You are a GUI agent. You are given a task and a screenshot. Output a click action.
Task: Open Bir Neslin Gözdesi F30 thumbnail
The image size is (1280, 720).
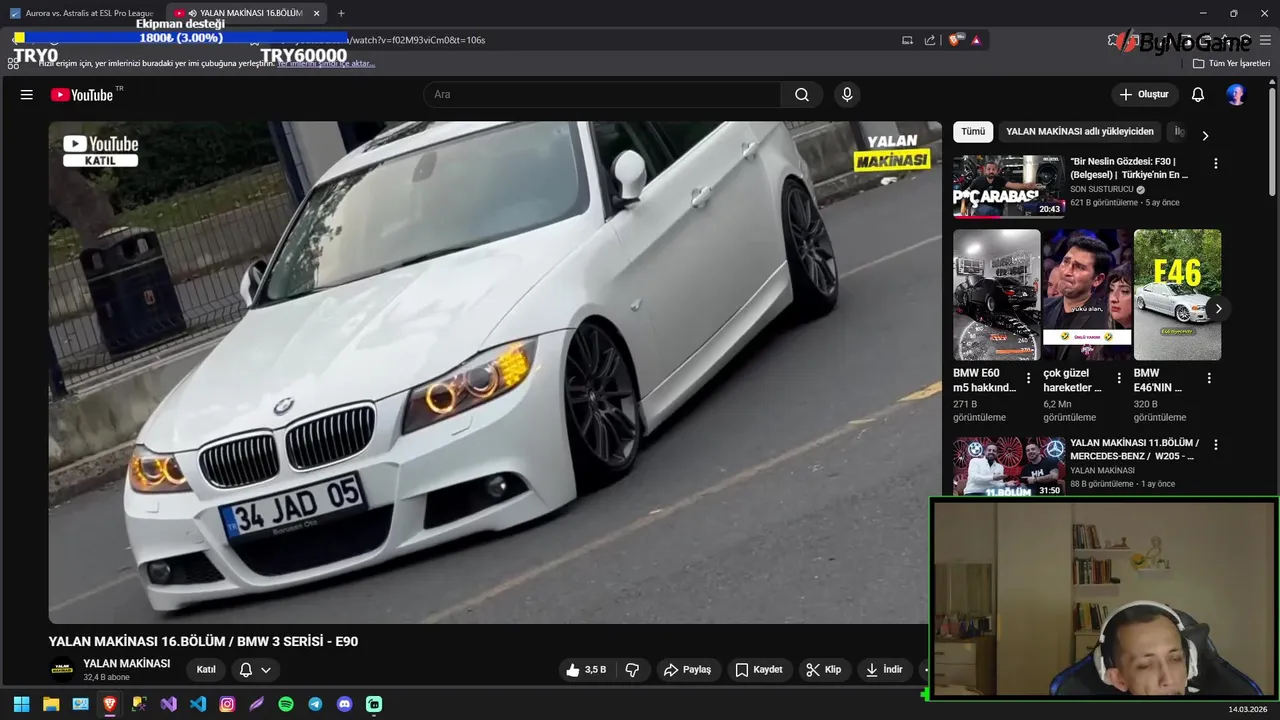[x=1009, y=186]
